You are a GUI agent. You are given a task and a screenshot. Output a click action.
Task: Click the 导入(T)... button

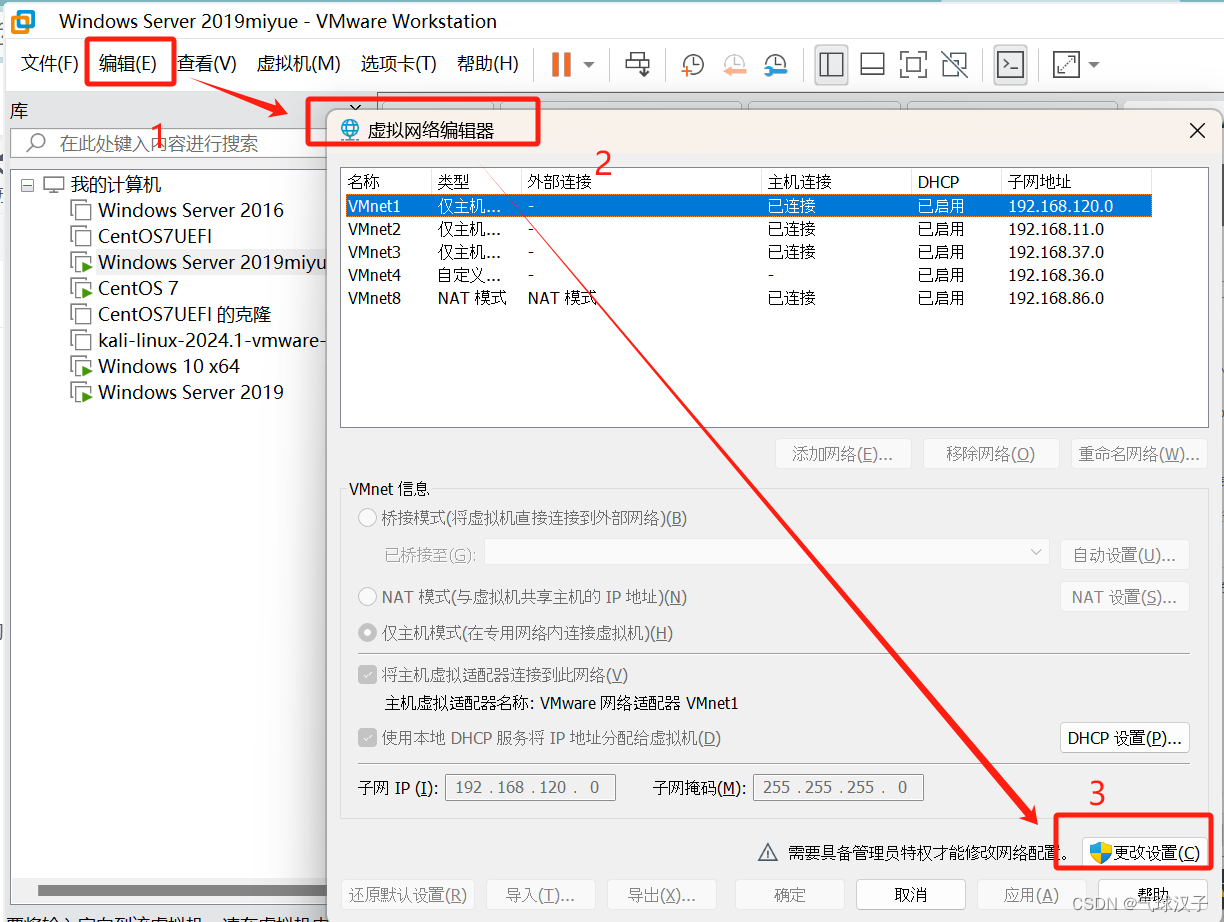click(540, 894)
